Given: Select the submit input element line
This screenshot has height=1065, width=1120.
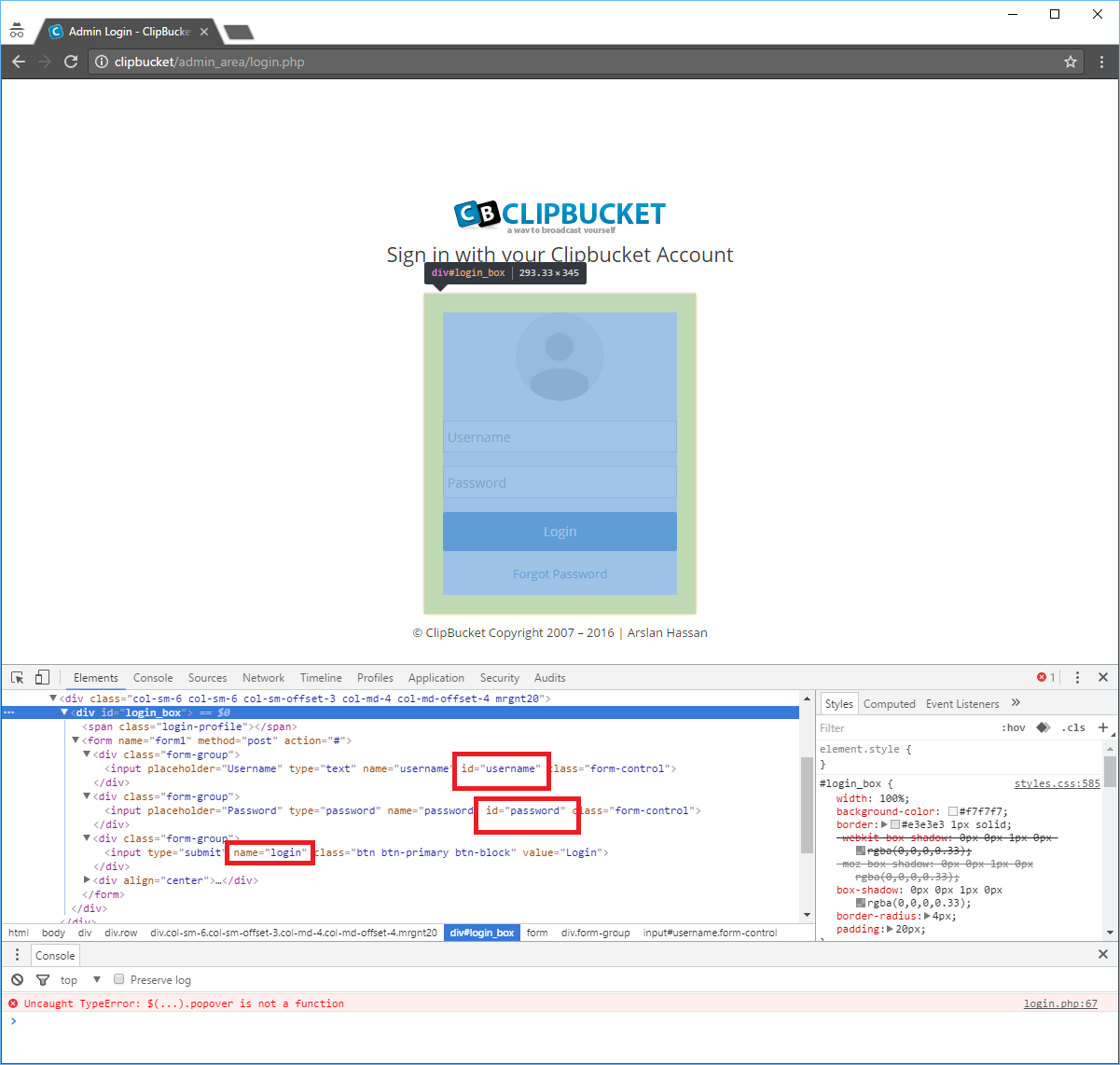Looking at the screenshot, I should pyautogui.click(x=356, y=852).
